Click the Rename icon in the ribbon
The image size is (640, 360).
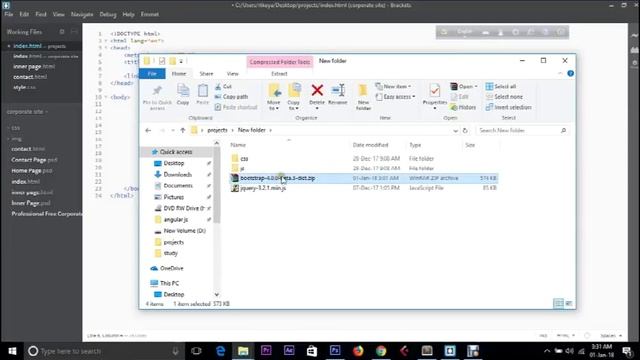(338, 90)
